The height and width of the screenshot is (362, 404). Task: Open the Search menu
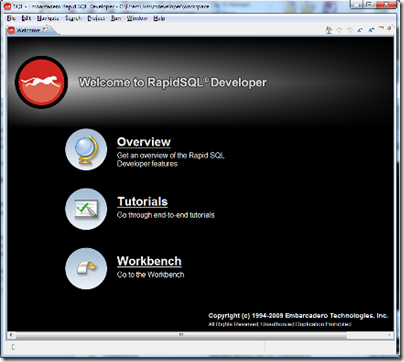tap(73, 18)
